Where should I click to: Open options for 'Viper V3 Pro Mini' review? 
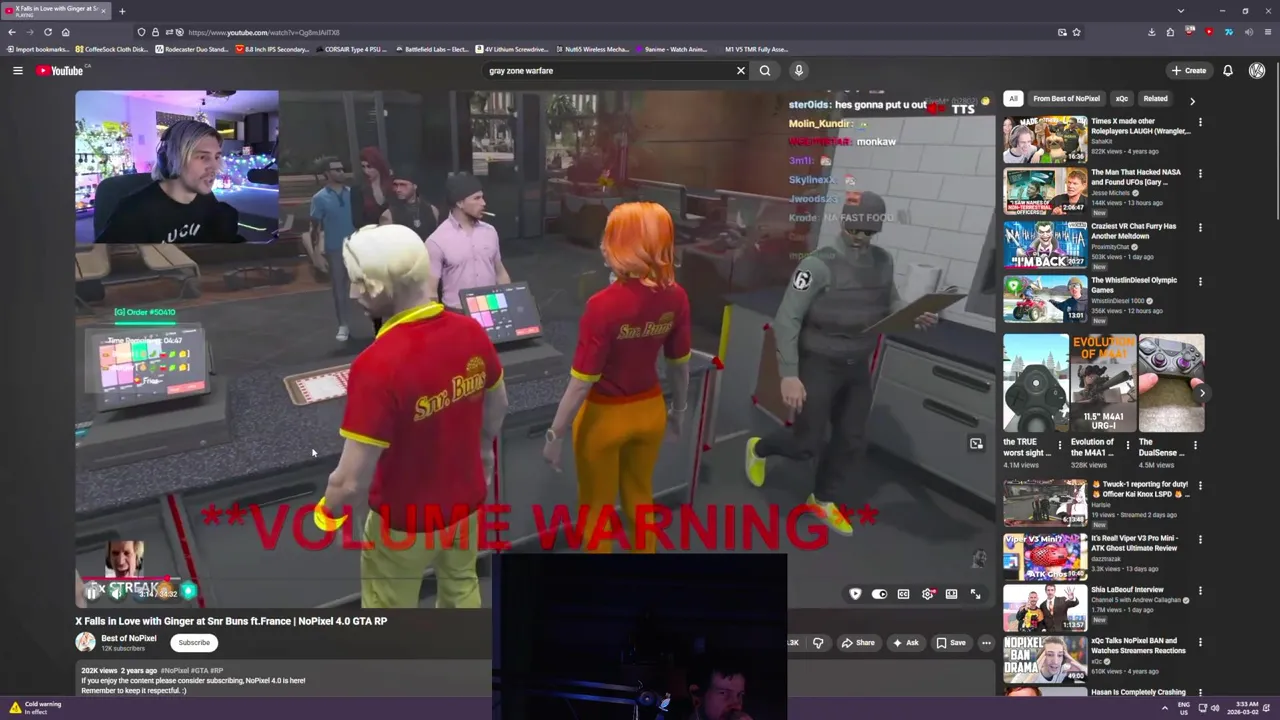[1200, 539]
